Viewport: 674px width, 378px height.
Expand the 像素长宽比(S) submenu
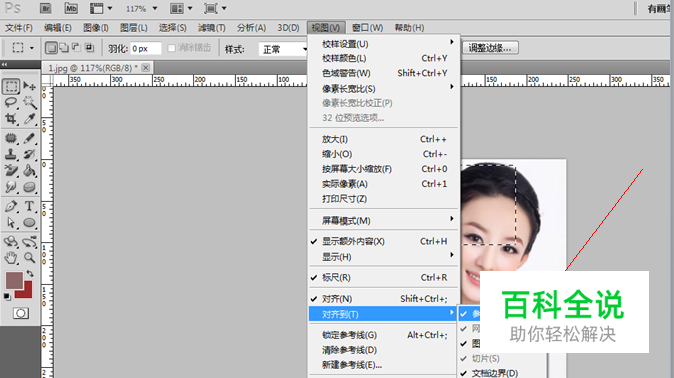point(384,89)
